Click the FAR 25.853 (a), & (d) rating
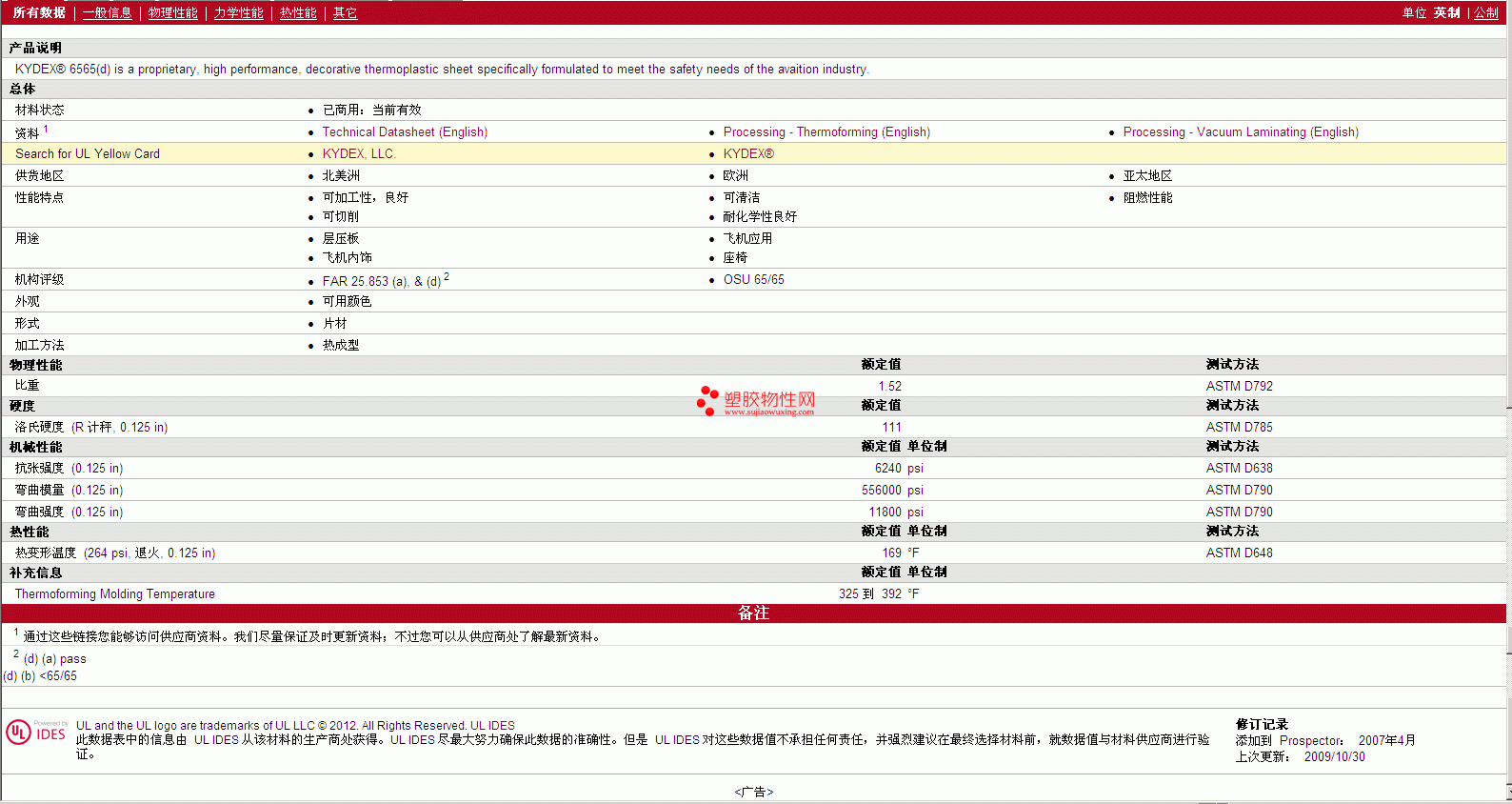1512x804 pixels. (x=382, y=282)
